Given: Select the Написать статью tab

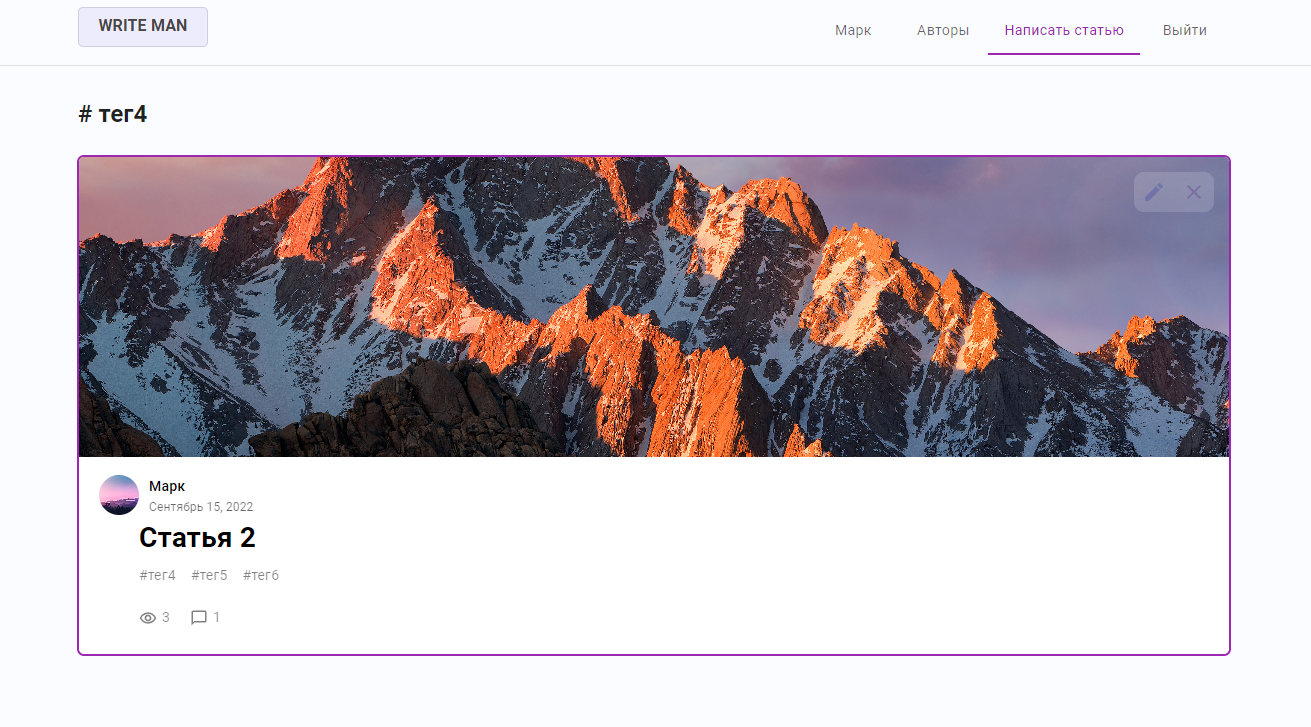Looking at the screenshot, I should point(1063,30).
